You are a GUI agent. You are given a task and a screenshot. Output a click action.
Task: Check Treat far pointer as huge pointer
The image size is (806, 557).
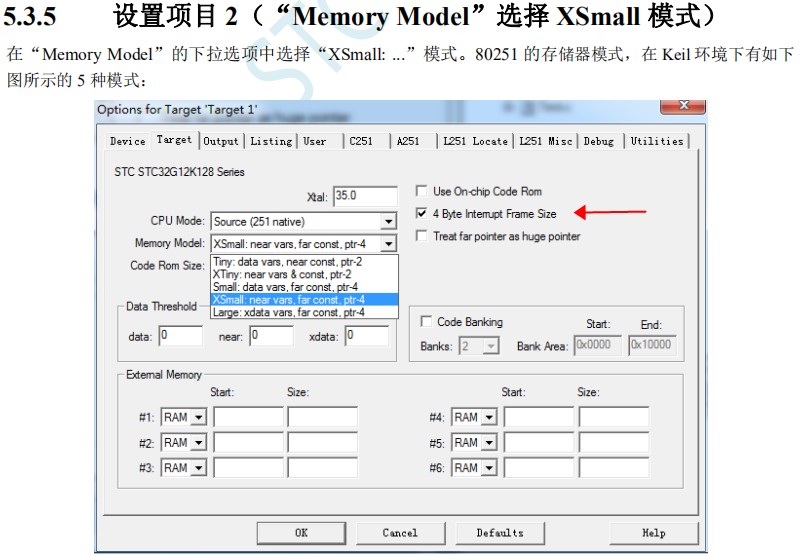(x=422, y=236)
